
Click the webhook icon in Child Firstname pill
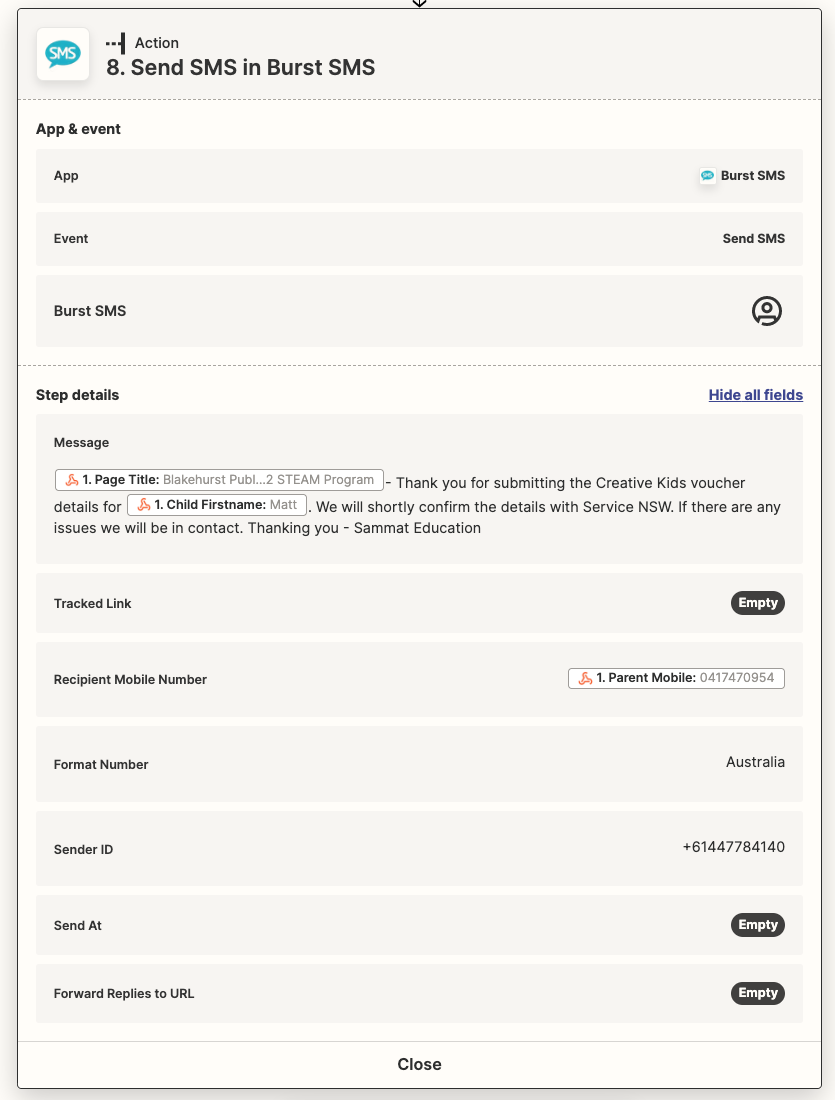144,504
